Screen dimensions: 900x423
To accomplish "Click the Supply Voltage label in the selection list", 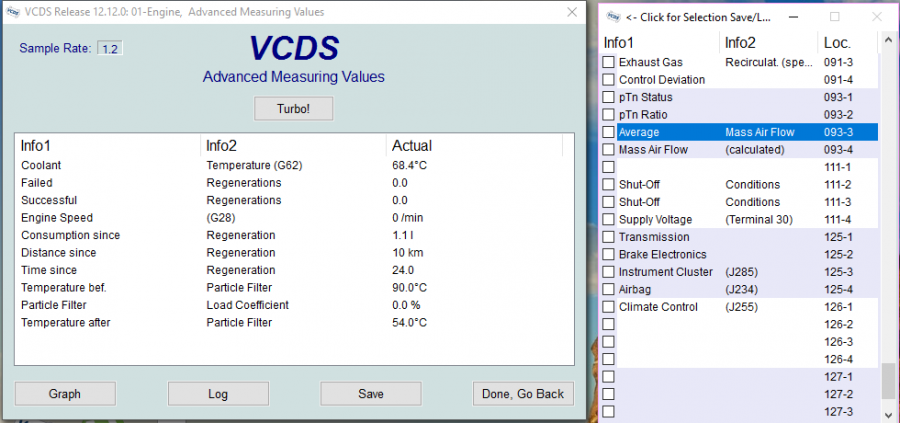I will [655, 219].
